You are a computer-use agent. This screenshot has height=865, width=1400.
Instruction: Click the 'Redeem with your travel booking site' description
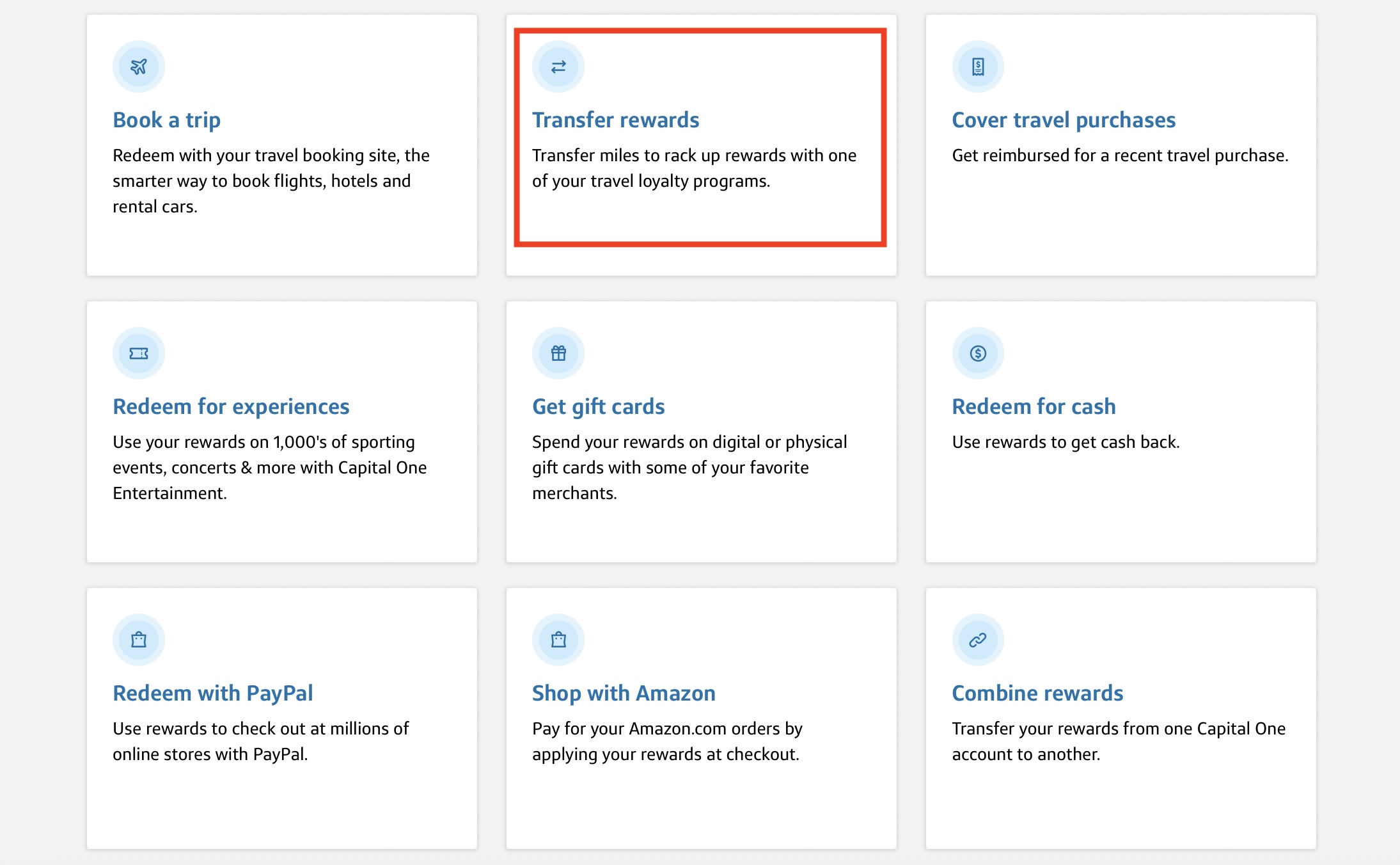[x=271, y=181]
